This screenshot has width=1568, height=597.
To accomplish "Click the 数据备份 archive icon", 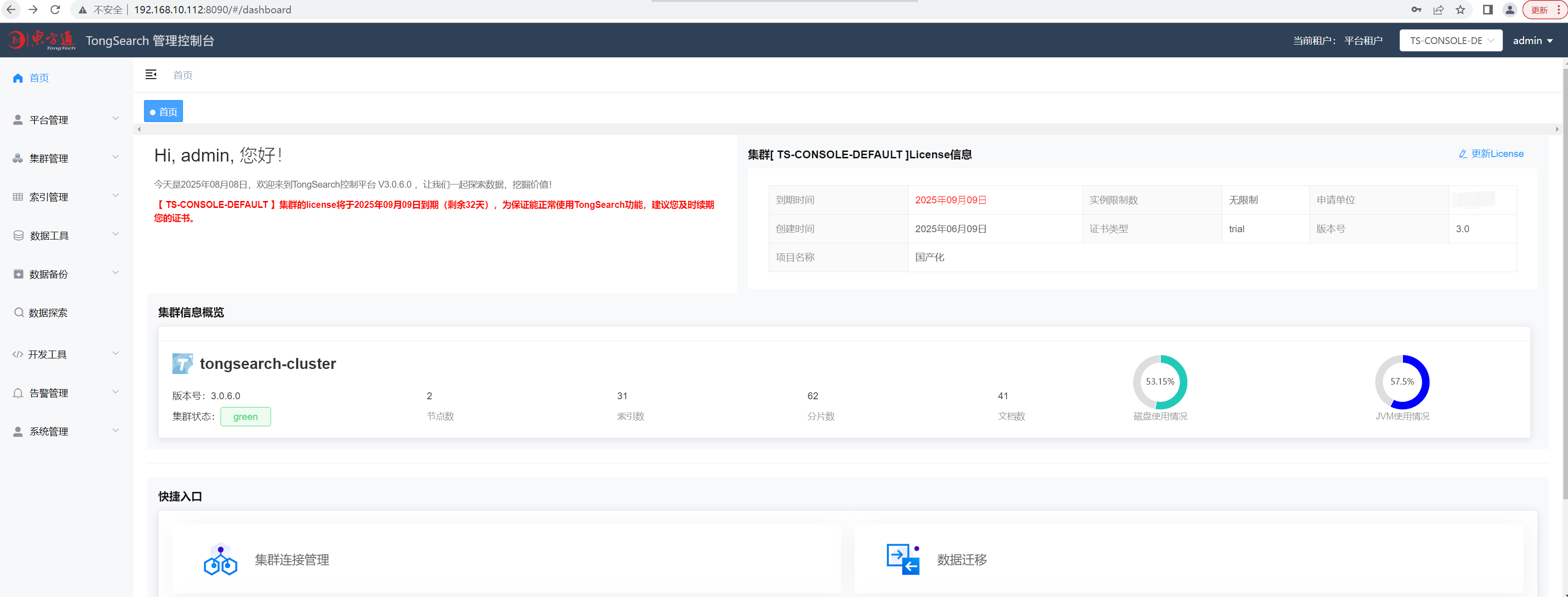I will click(18, 274).
